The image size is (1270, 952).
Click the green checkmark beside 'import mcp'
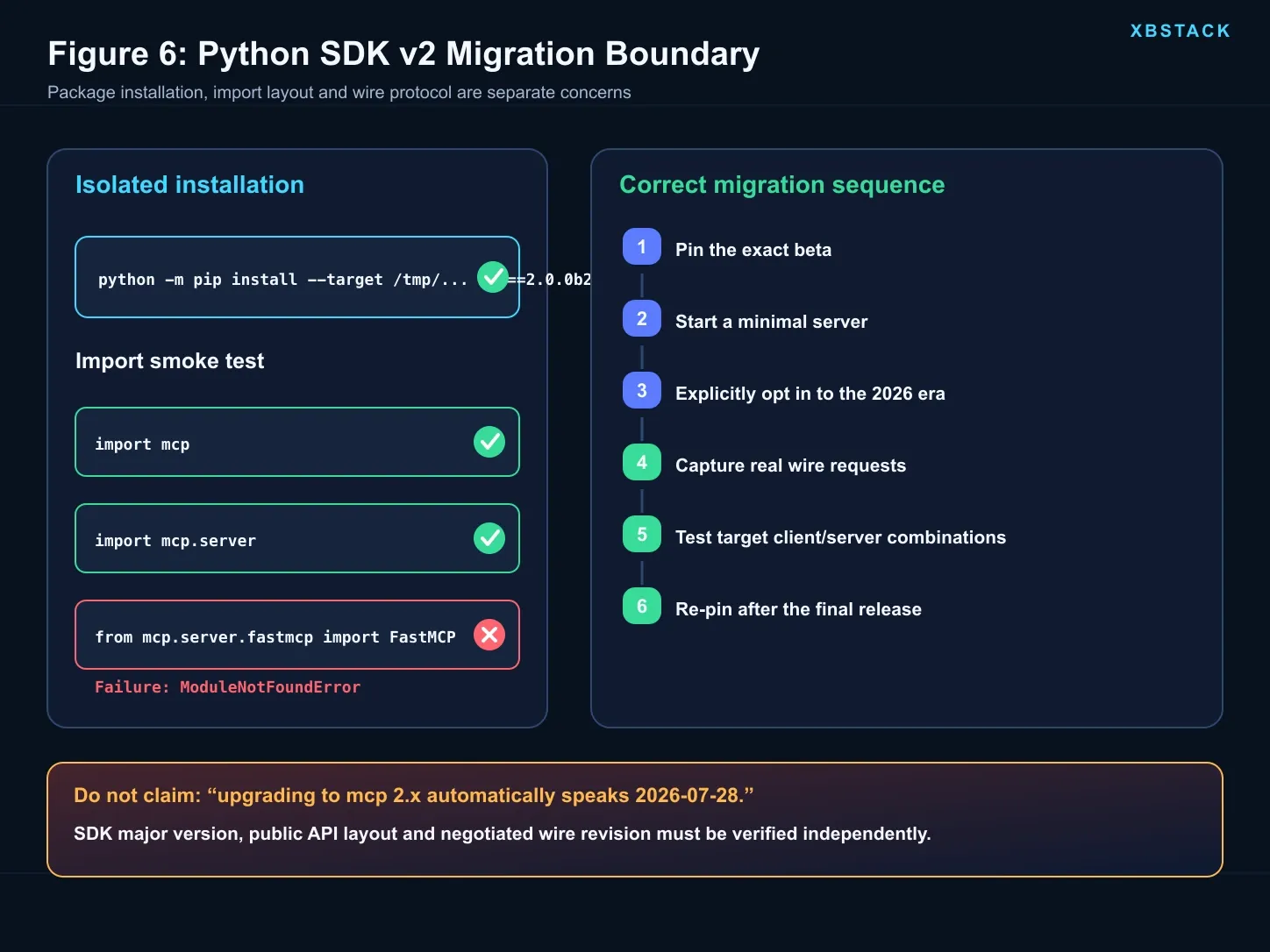tap(489, 442)
